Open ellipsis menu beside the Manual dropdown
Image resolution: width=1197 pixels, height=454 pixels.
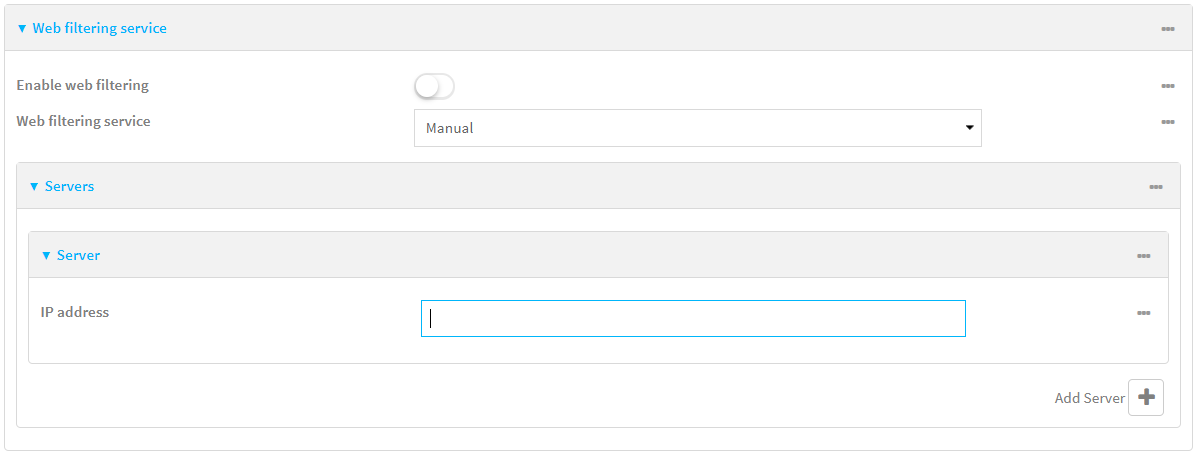(x=1167, y=122)
